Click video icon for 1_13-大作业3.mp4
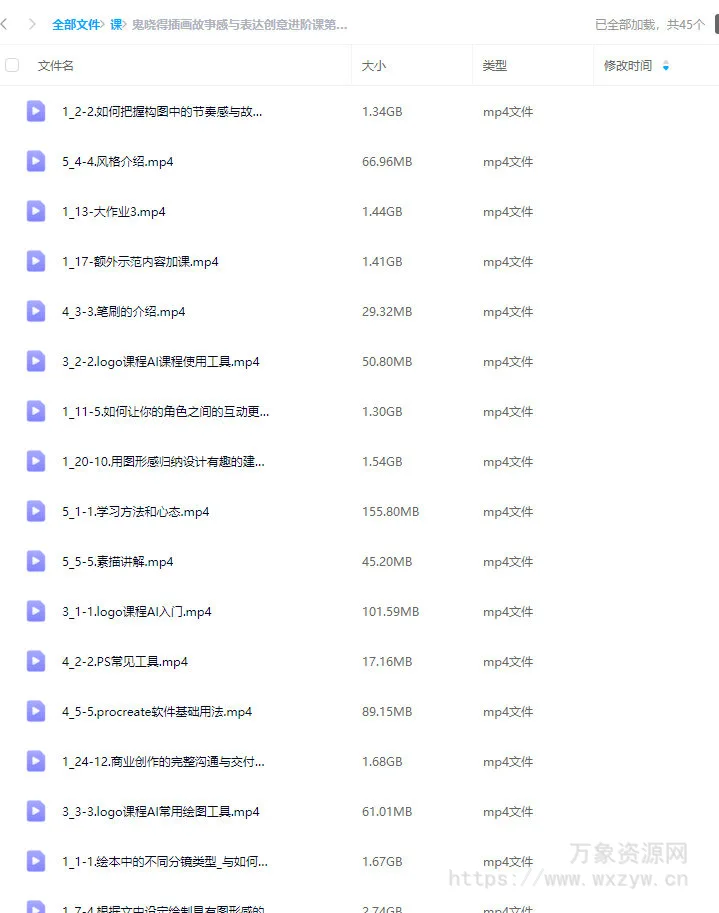 [x=36, y=211]
